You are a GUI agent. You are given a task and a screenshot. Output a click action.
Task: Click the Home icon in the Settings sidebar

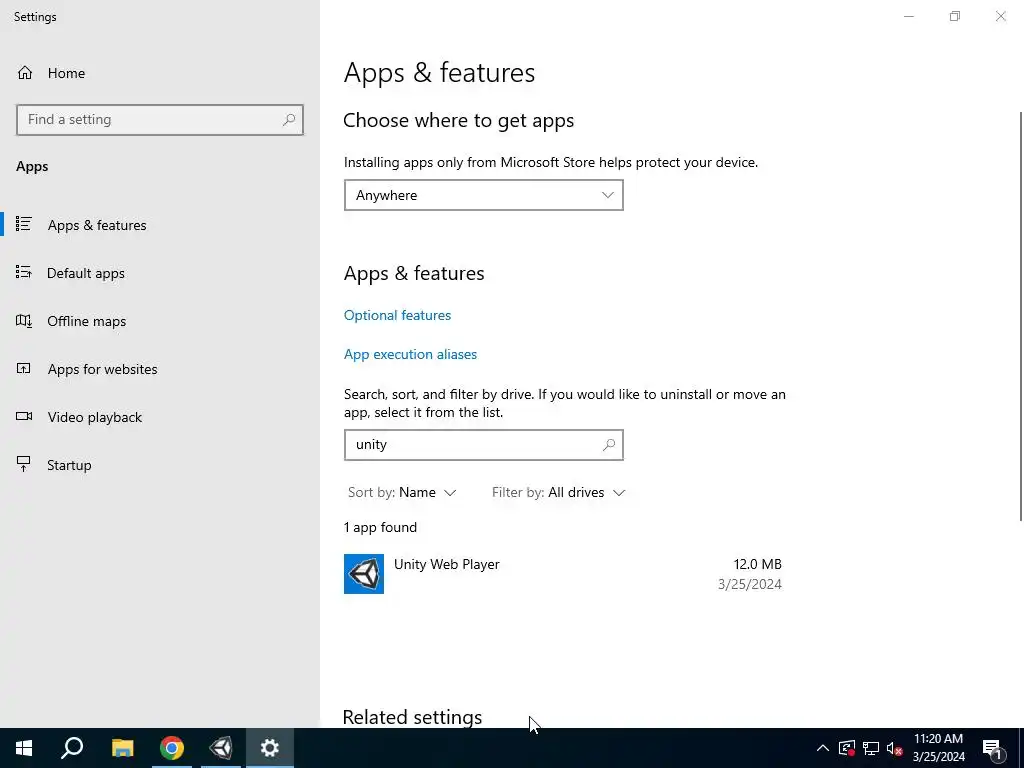[x=25, y=73]
